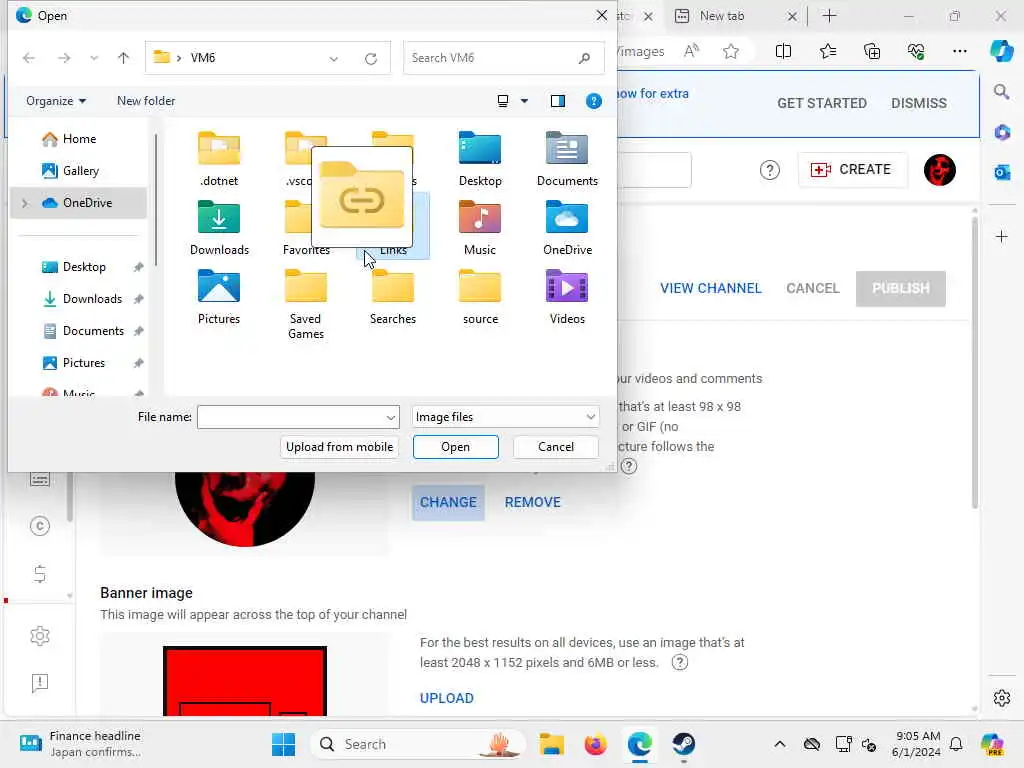This screenshot has height=768, width=1024.
Task: Open YouTube Studio help icon
Action: (x=770, y=170)
